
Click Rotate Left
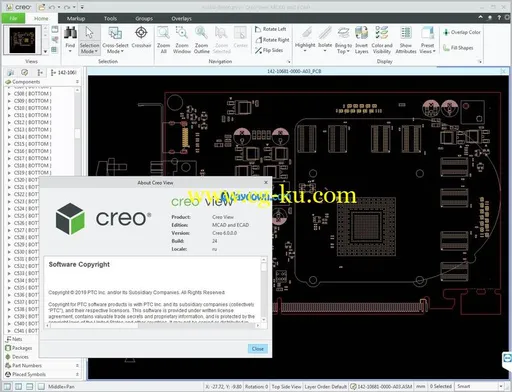point(271,29)
